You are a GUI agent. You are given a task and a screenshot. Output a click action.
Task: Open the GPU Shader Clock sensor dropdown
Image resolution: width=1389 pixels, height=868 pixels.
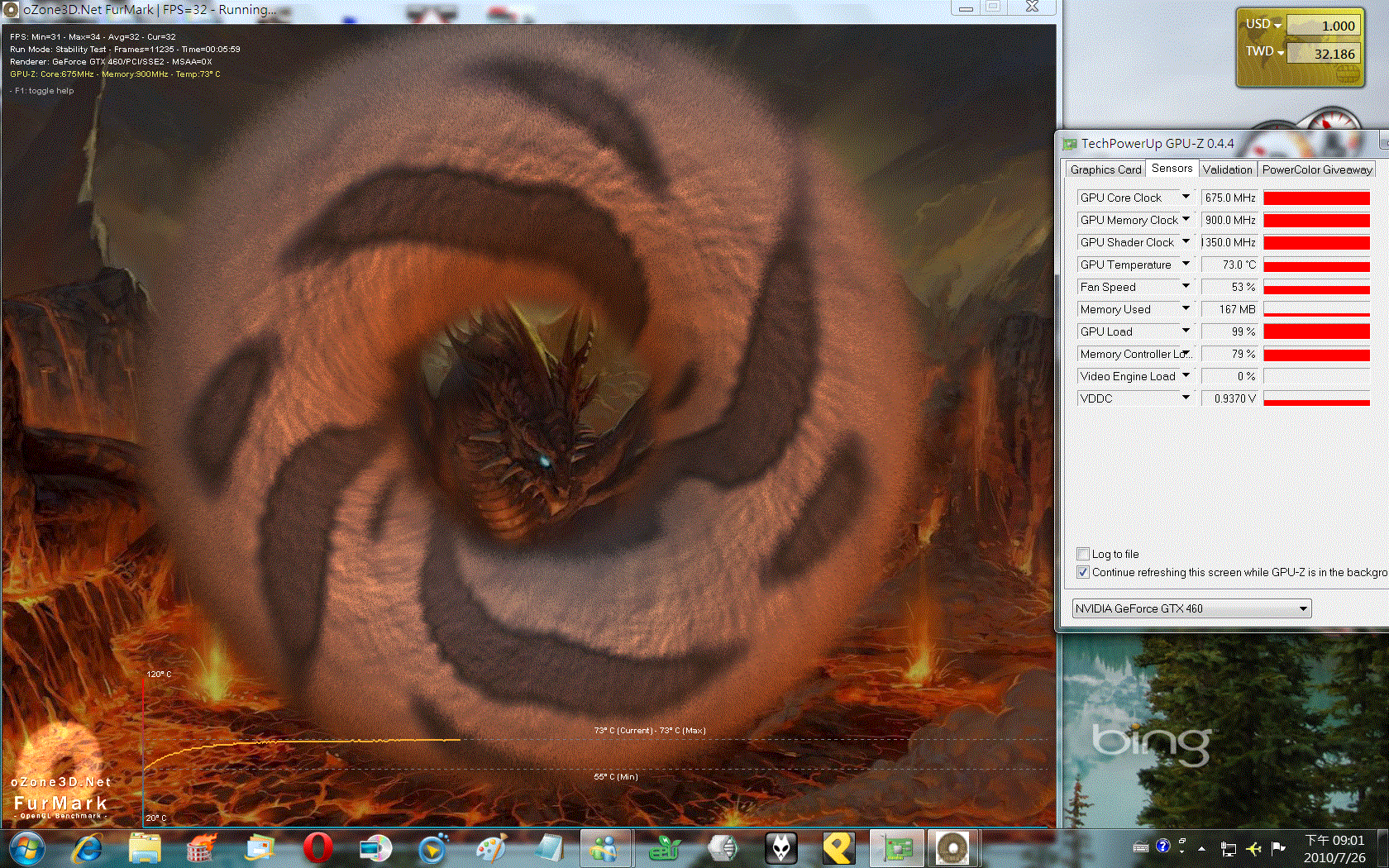1186,241
